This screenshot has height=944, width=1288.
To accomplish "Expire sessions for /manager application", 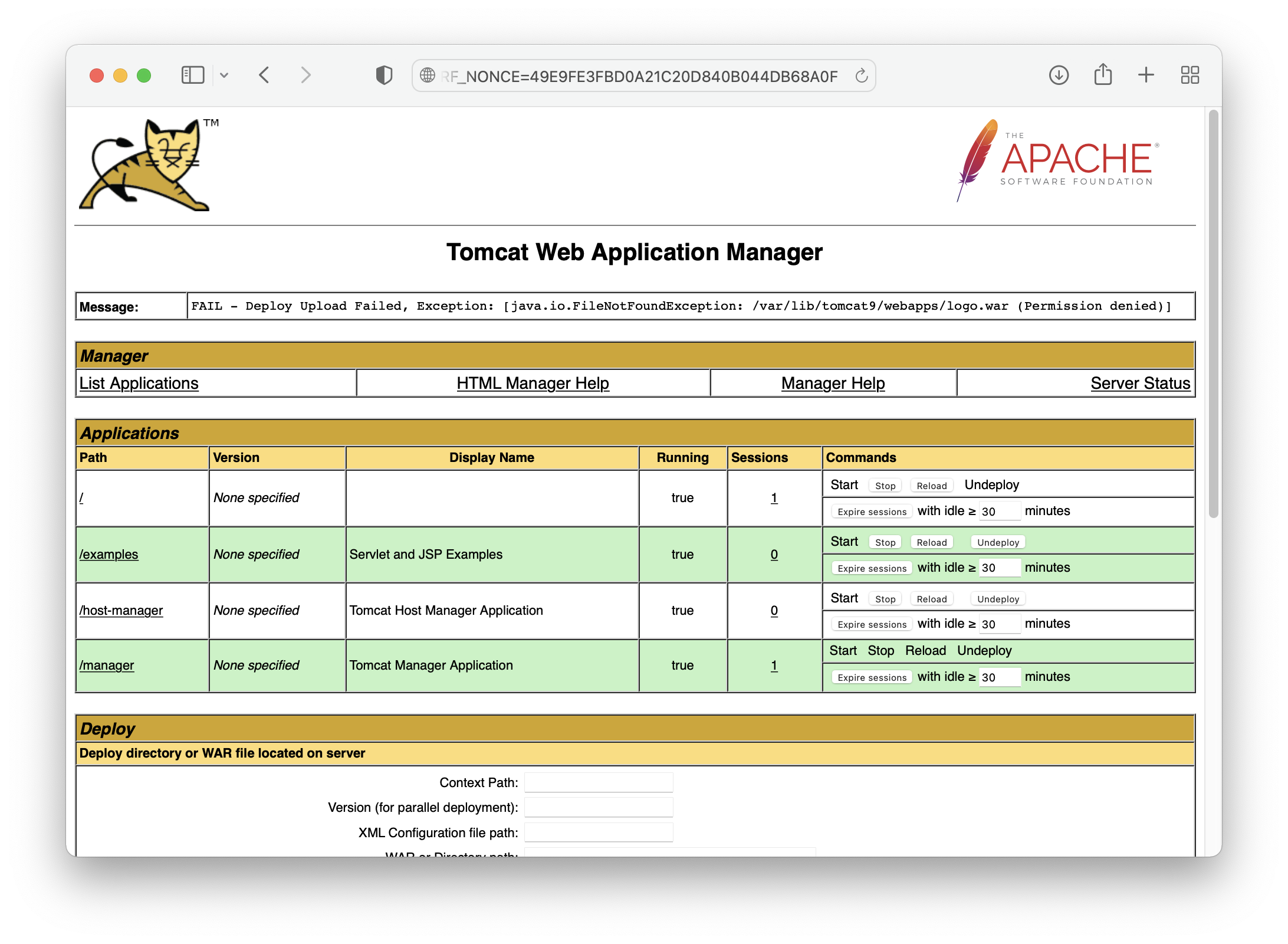I will (872, 677).
